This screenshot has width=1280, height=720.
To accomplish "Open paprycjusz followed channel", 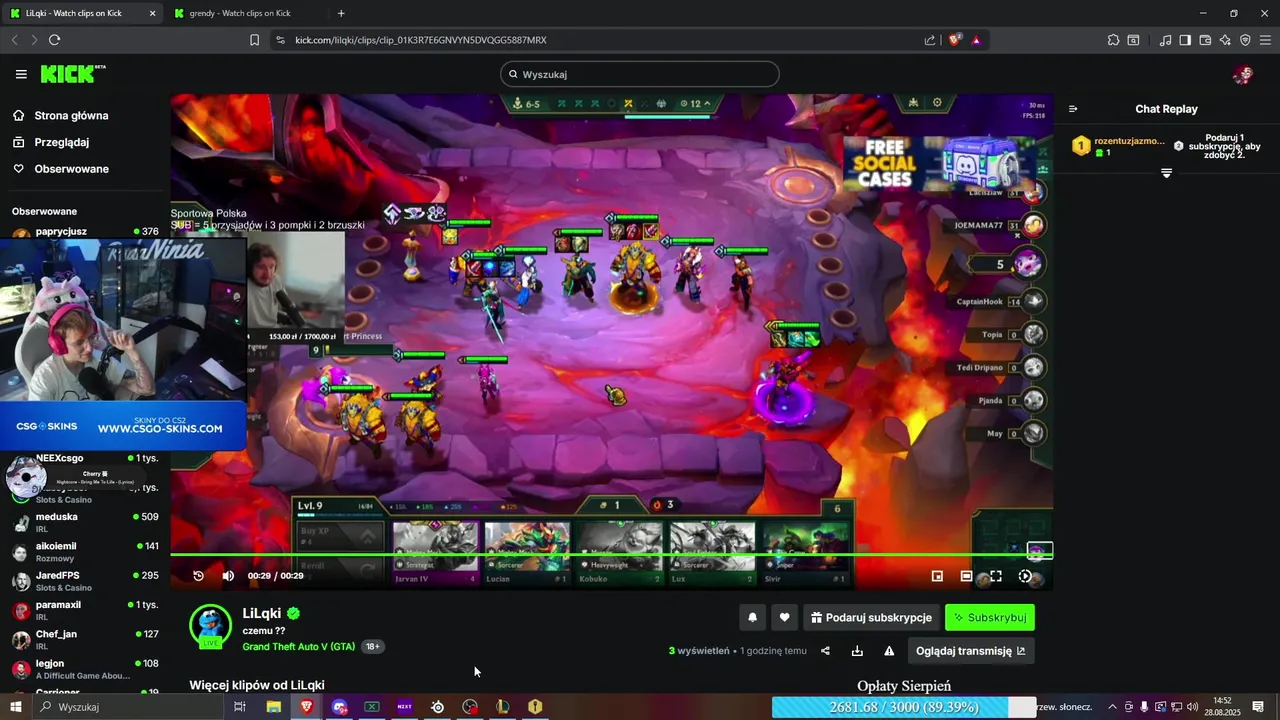I will [85, 232].
